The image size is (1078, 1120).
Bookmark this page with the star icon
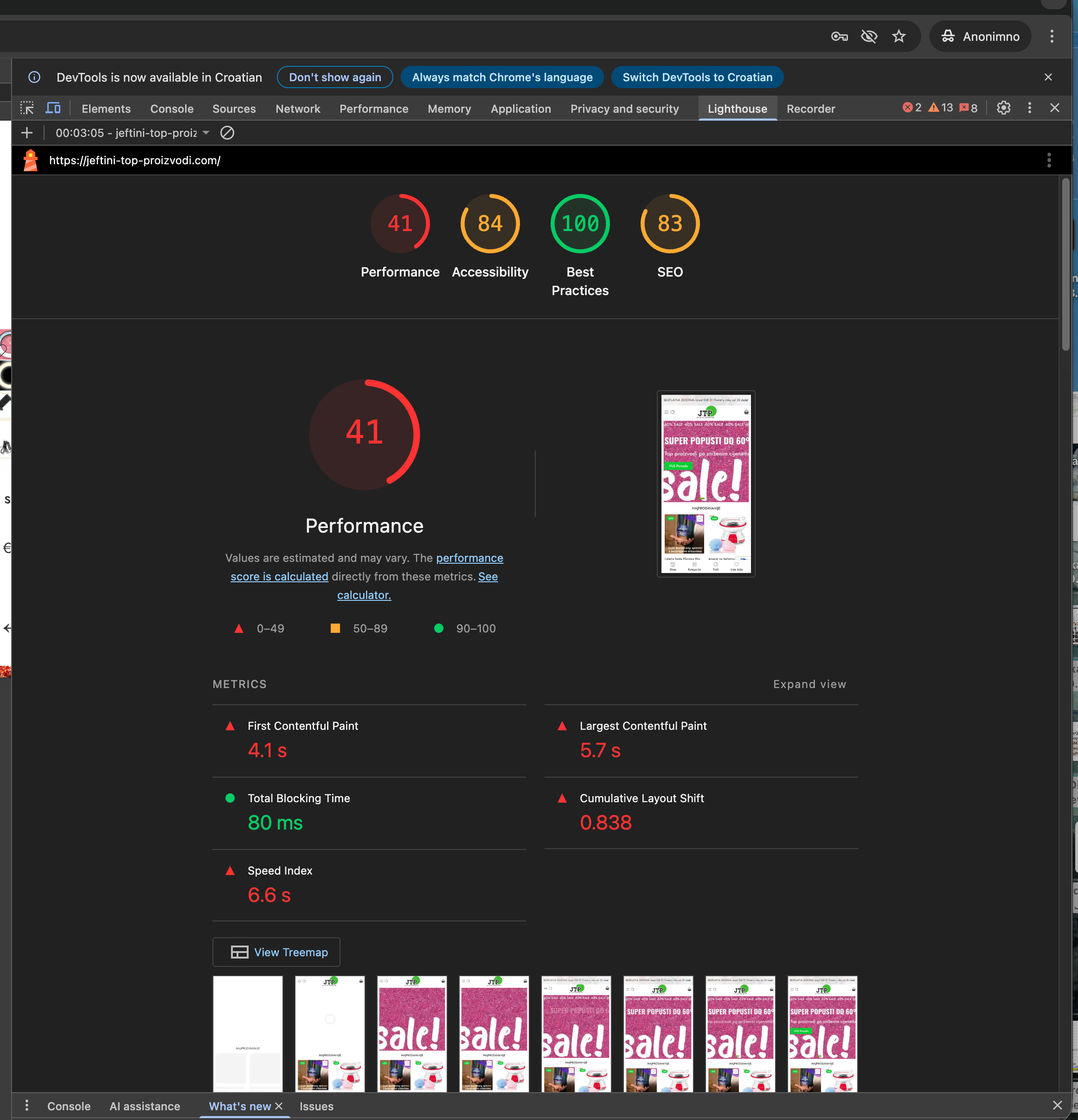898,37
